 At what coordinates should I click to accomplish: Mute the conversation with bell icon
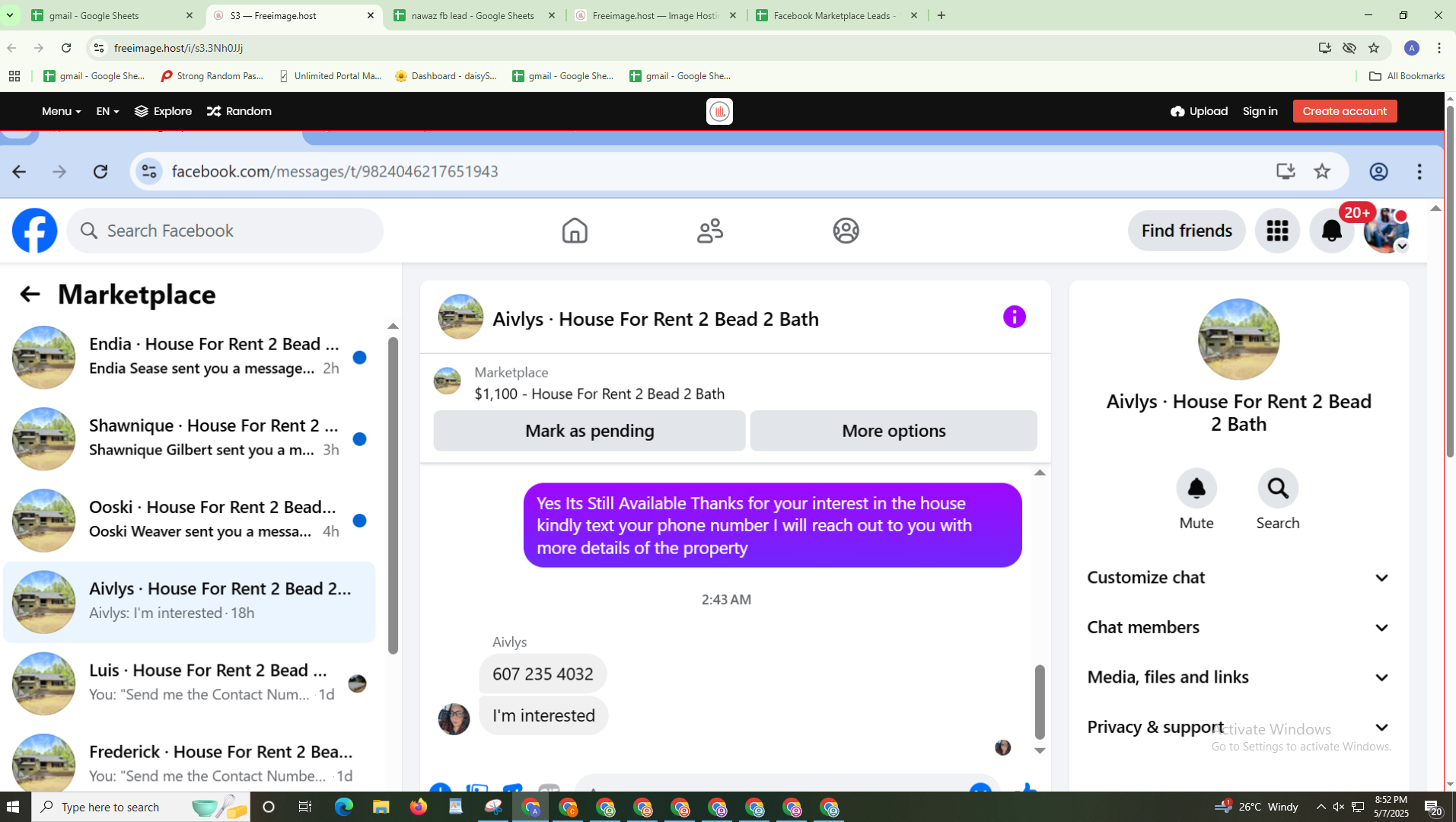coord(1196,488)
